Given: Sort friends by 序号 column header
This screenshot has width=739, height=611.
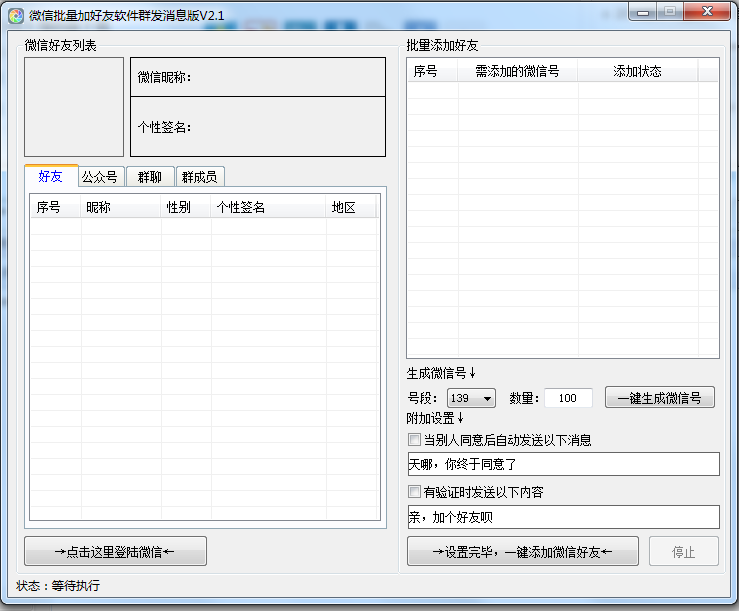Looking at the screenshot, I should tap(56, 207).
